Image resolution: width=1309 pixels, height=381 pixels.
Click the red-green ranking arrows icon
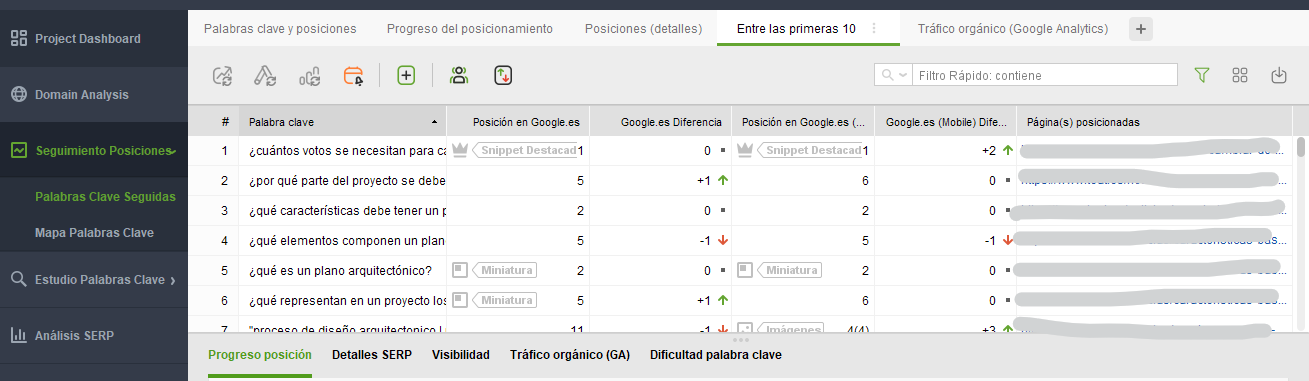[504, 75]
